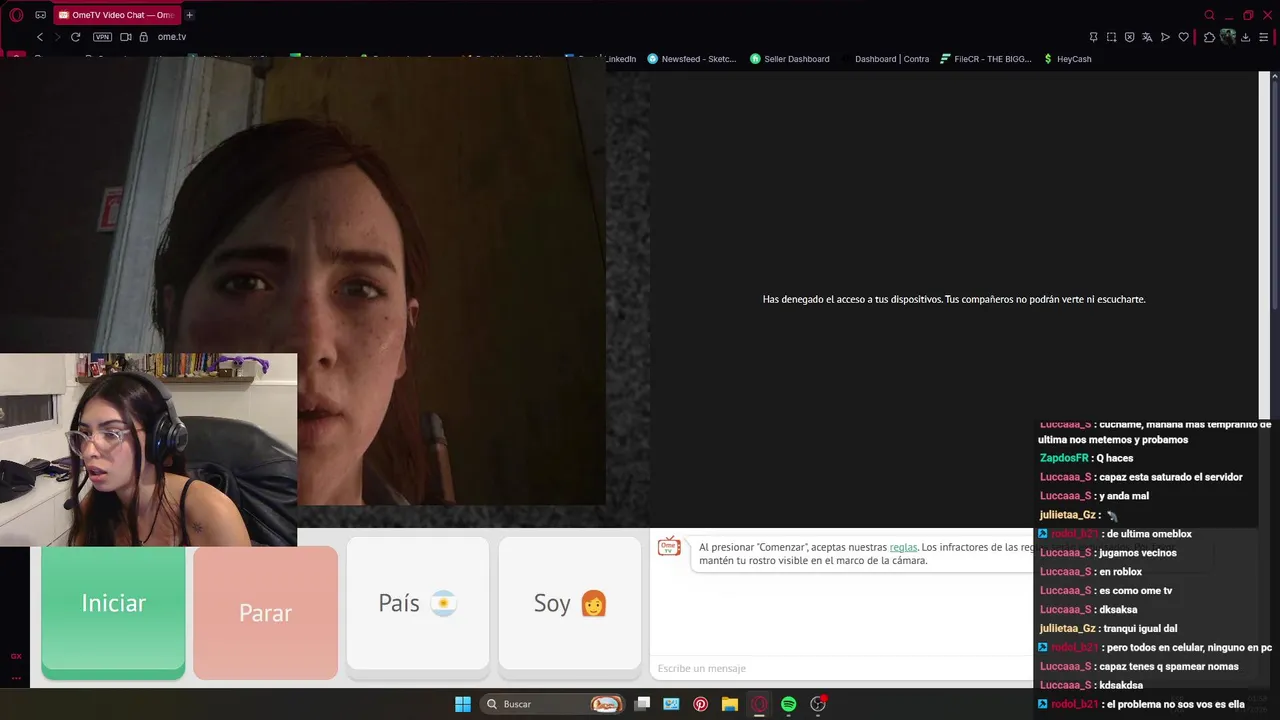Open Dashboard | Contra bookmark
Viewport: 1280px width, 720px height.
click(886, 59)
